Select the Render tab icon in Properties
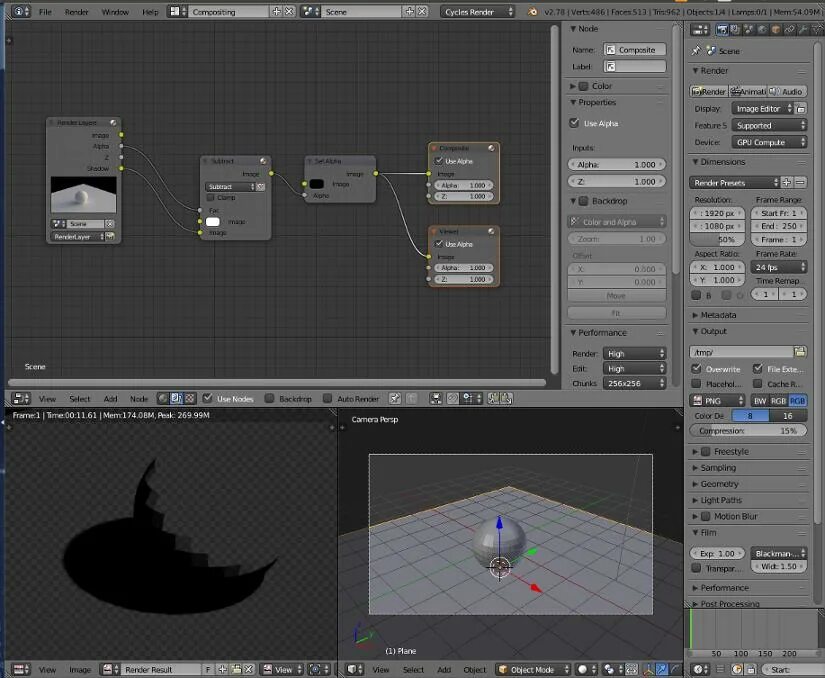Image resolution: width=825 pixels, height=678 pixels. (x=722, y=30)
